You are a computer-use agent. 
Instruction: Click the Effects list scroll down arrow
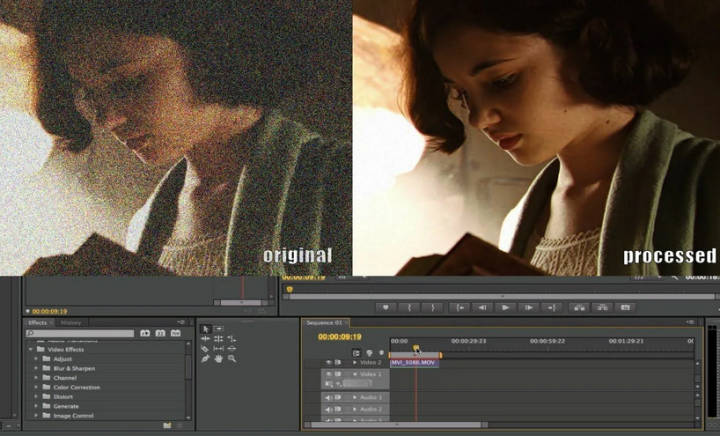tap(188, 417)
